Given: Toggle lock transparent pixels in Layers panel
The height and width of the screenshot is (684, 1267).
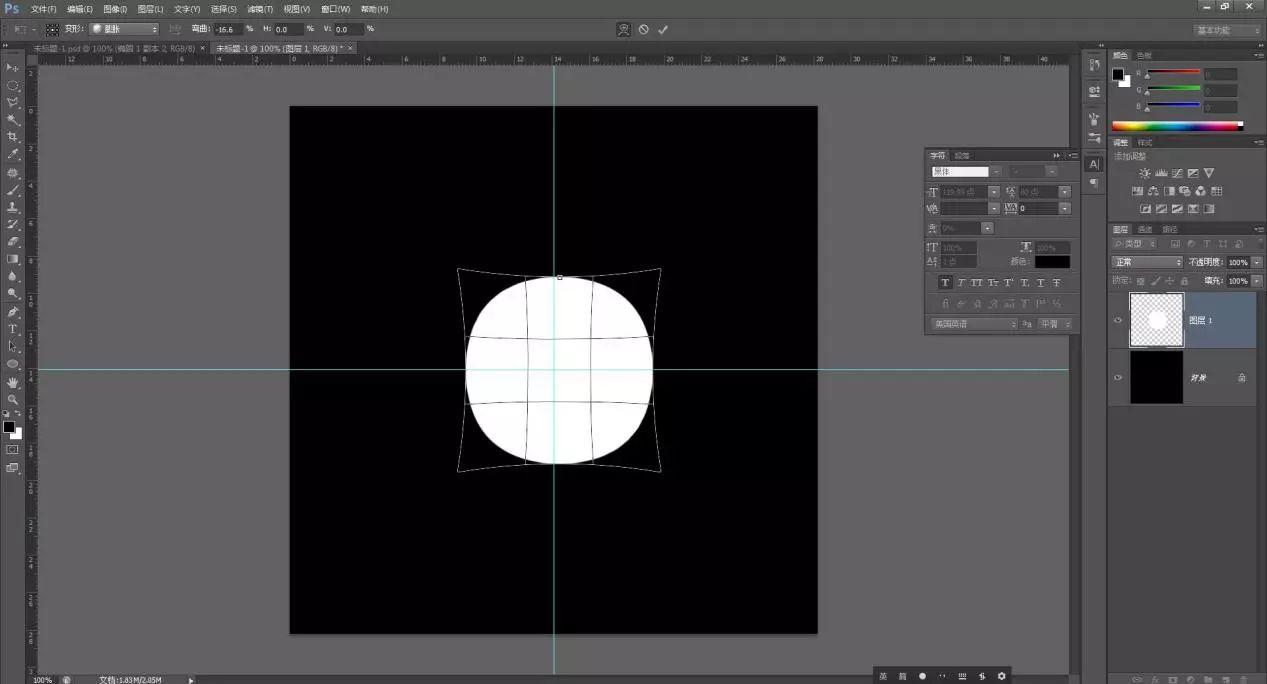Looking at the screenshot, I should point(1141,281).
